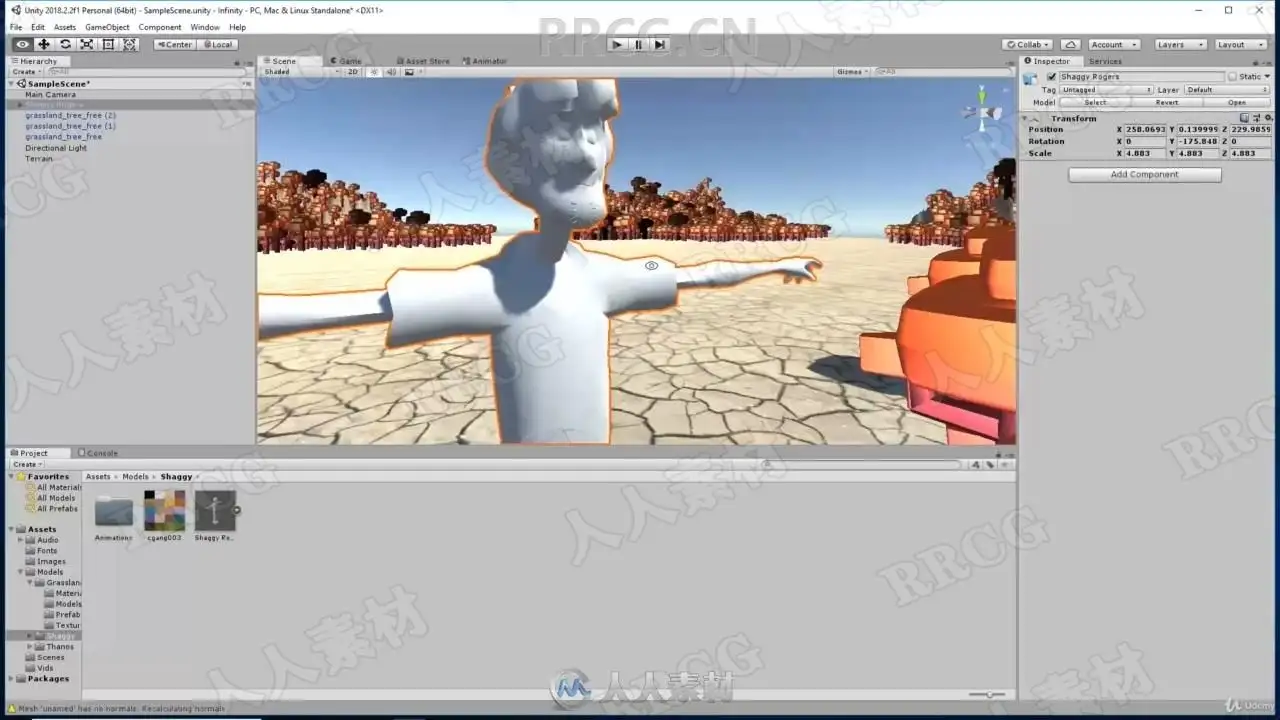
Task: Click the model Open button
Action: click(x=1237, y=102)
